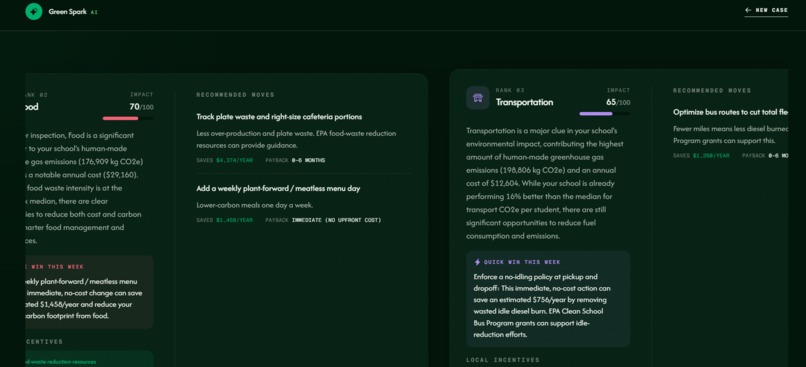
Task: Click the Food impact score bar
Action: pyautogui.click(x=127, y=118)
